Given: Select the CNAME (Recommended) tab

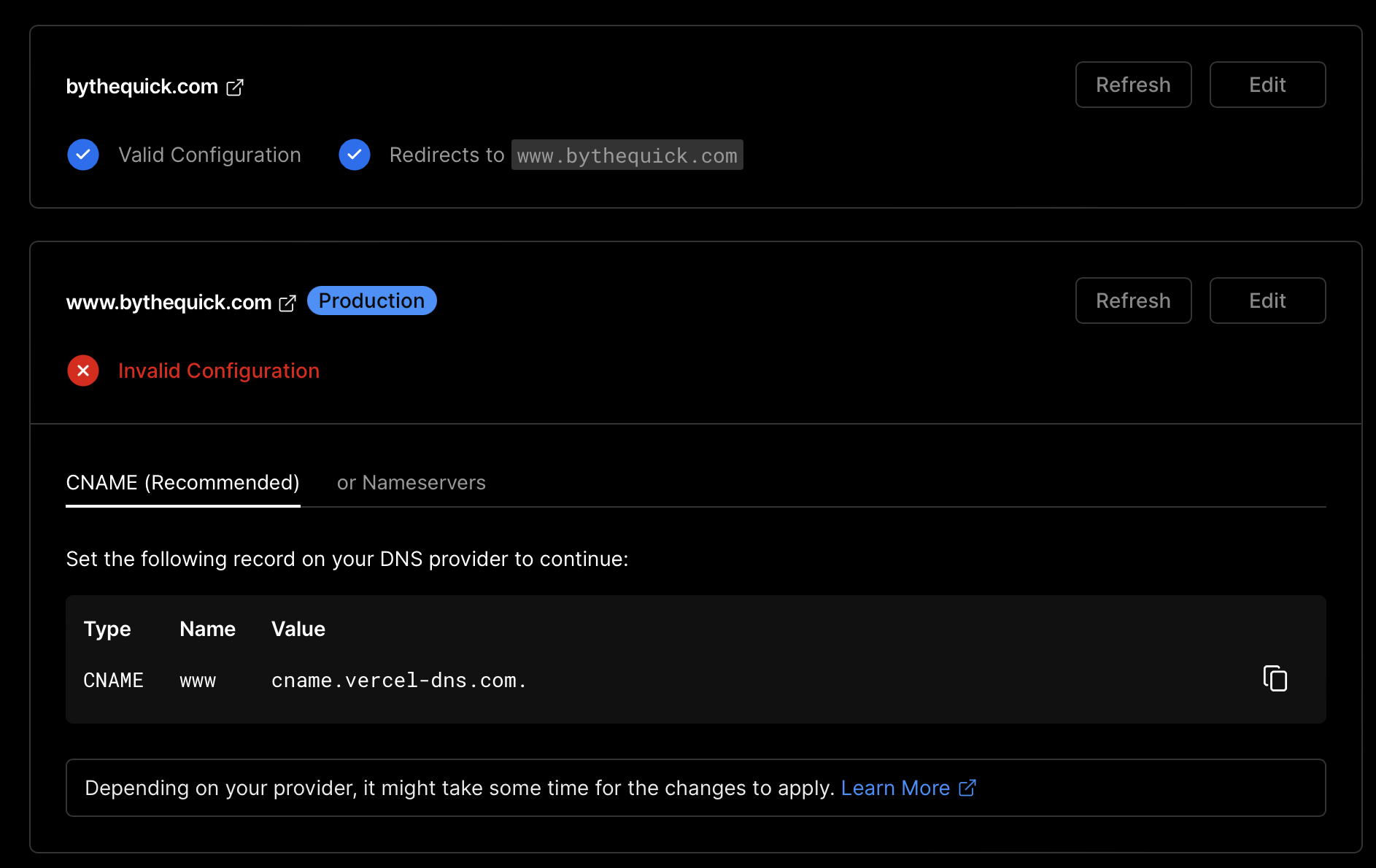Looking at the screenshot, I should 183,483.
